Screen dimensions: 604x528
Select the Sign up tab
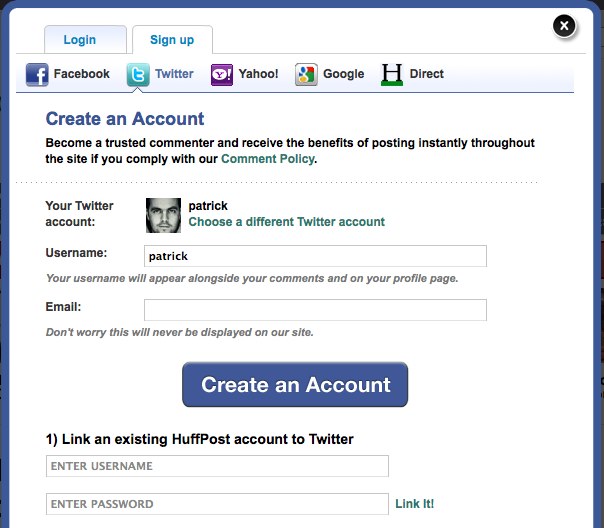click(172, 39)
